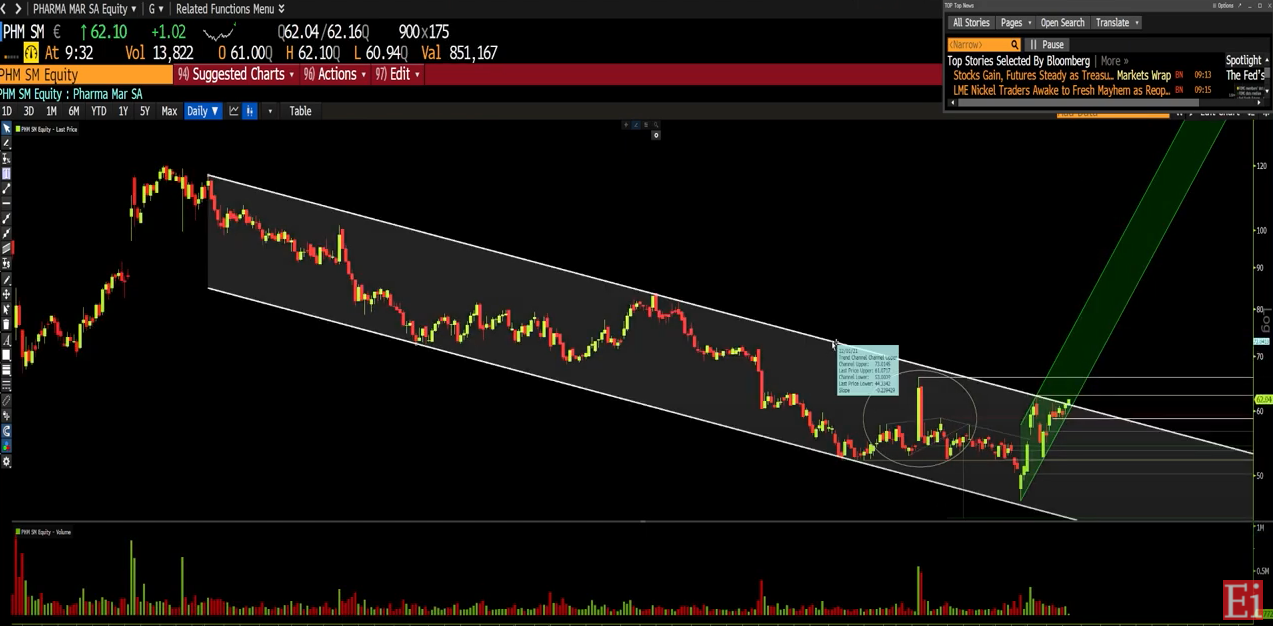Open the dashed line style icon

(x=6, y=385)
